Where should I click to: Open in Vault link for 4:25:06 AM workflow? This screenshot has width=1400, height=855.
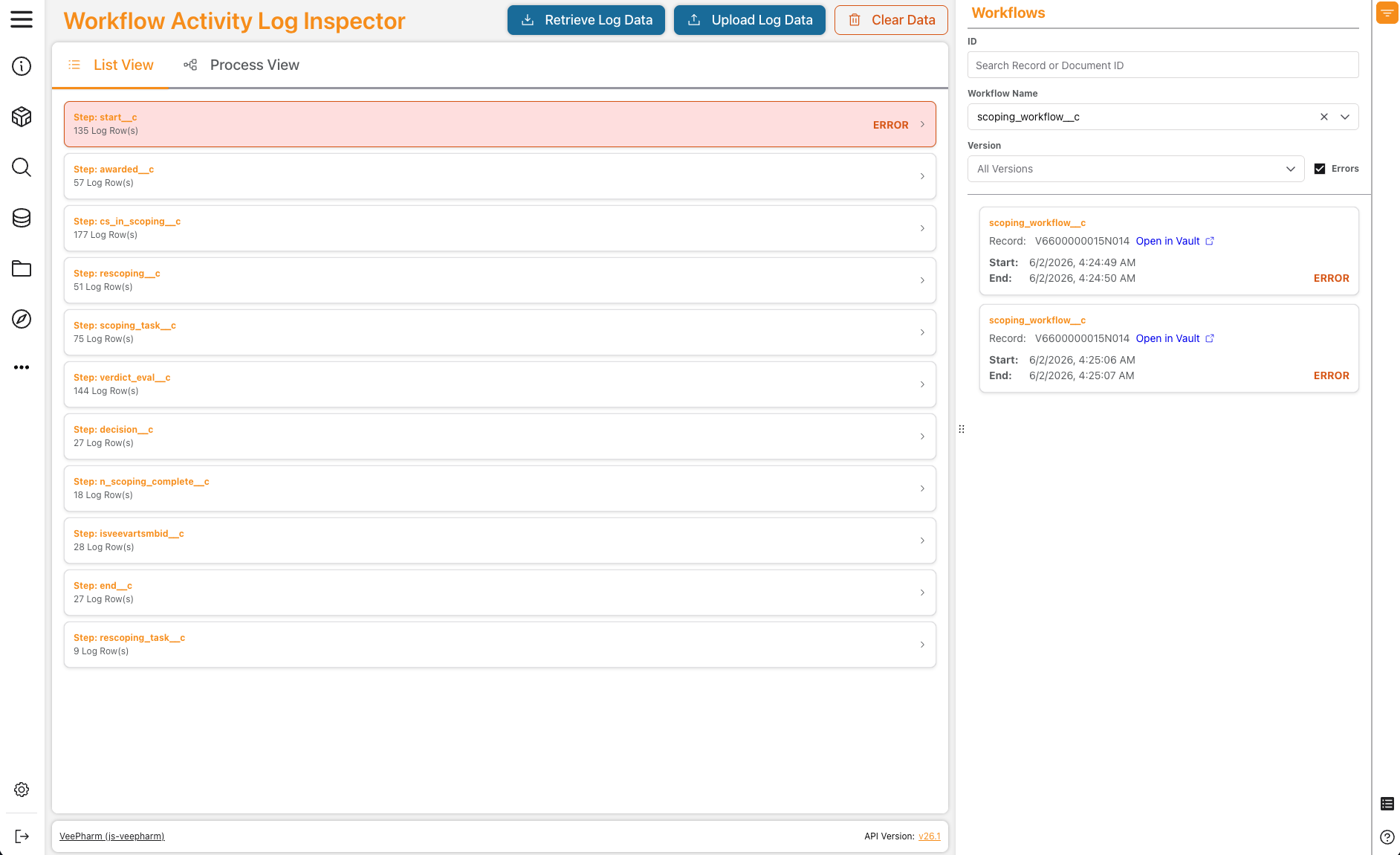(x=1167, y=338)
